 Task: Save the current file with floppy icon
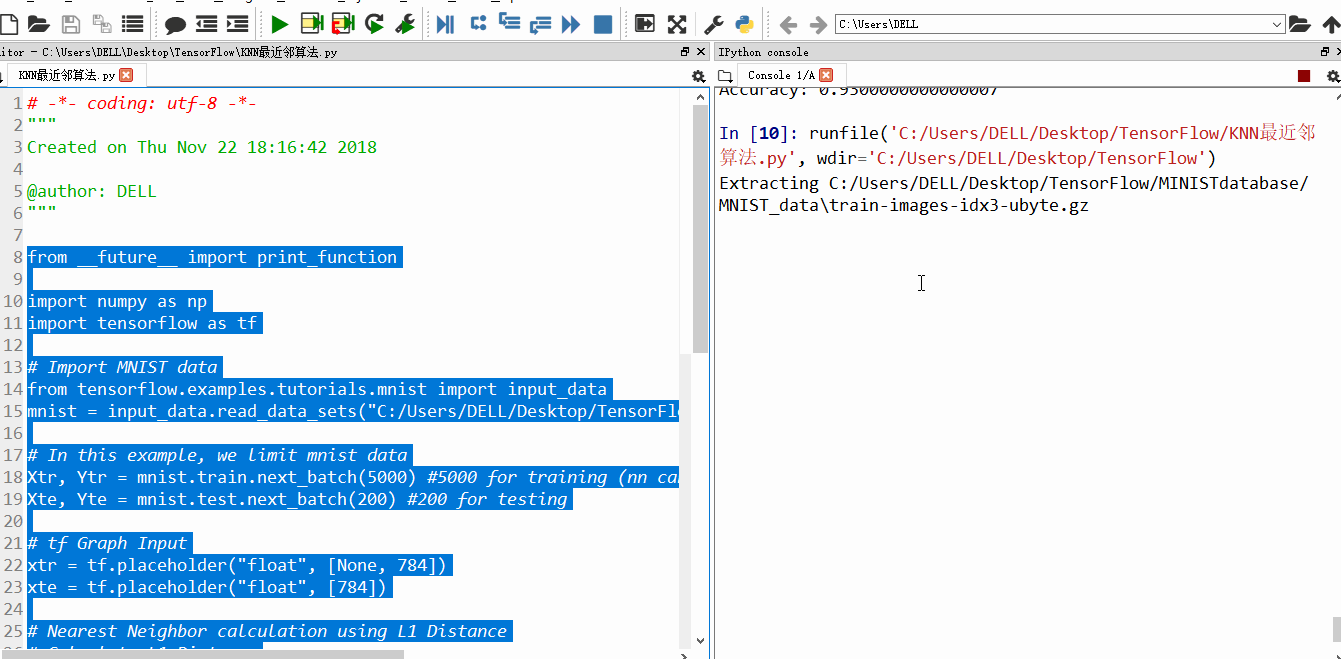click(x=71, y=24)
